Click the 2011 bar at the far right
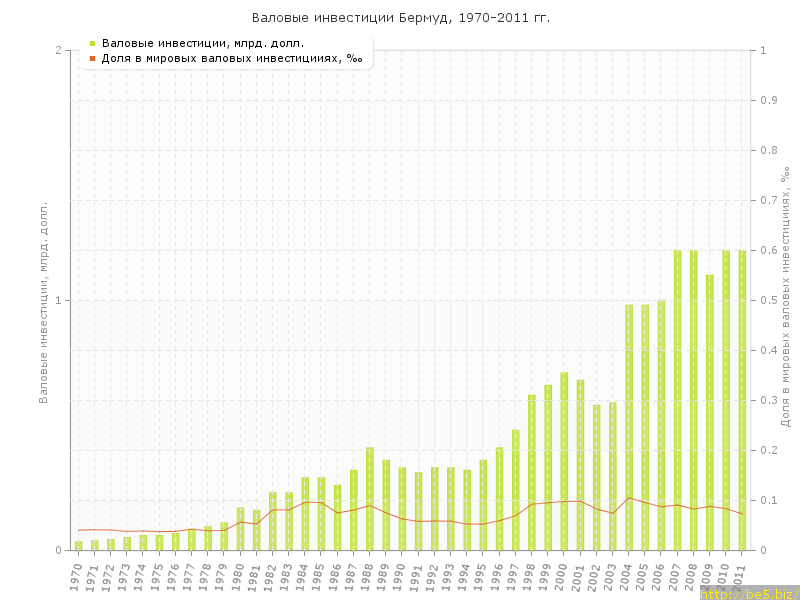 click(742, 400)
